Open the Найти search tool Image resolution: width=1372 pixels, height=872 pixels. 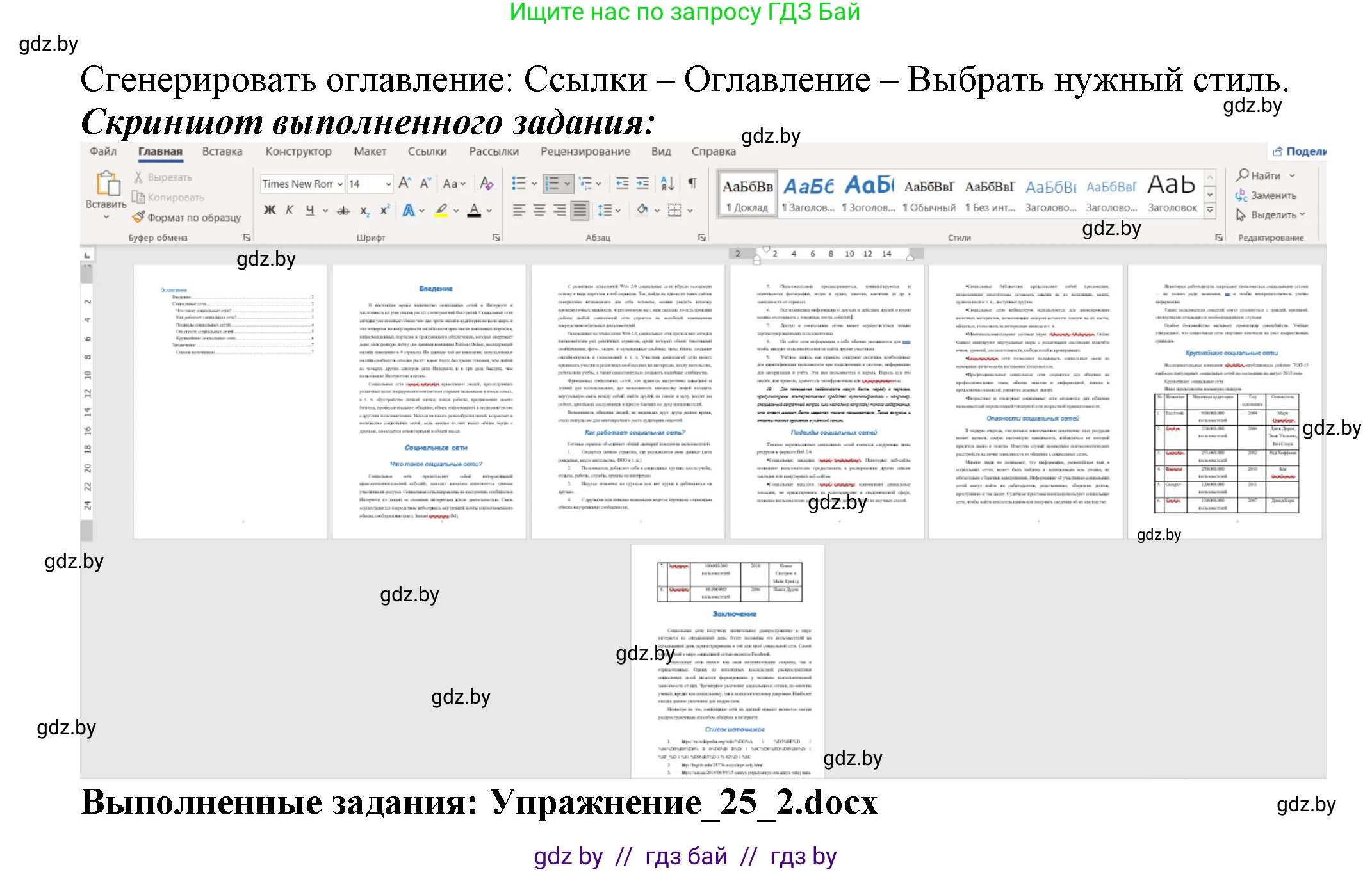click(1265, 175)
